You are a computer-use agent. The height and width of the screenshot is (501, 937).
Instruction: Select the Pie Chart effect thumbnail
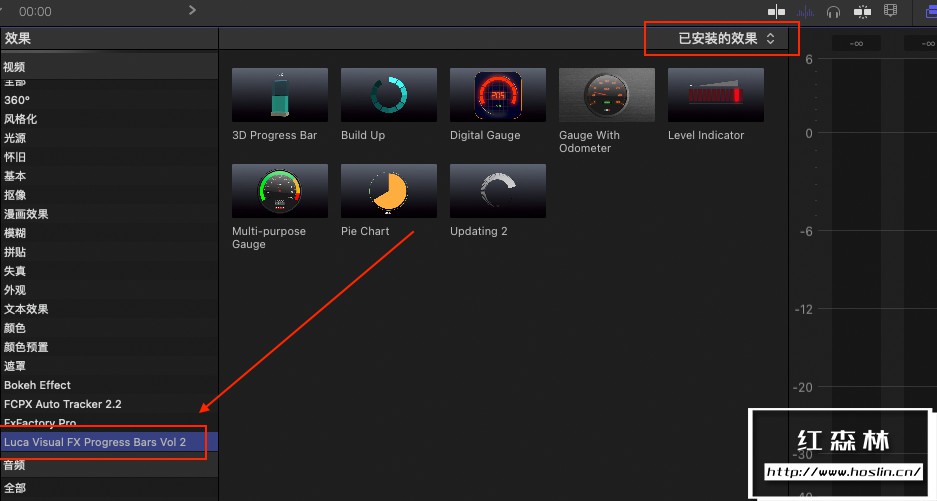389,191
